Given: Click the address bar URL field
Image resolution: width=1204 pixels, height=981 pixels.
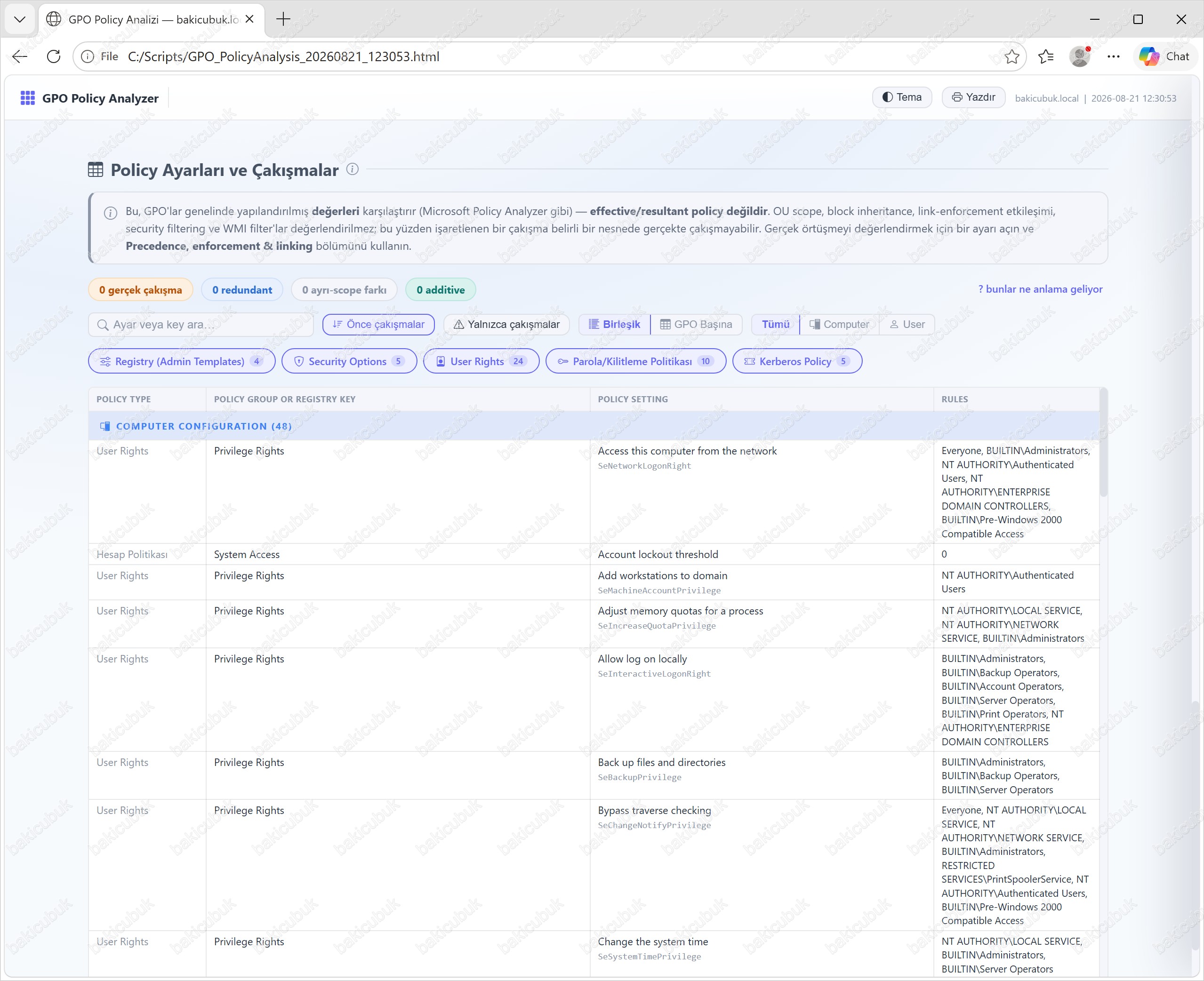Looking at the screenshot, I should coord(549,56).
